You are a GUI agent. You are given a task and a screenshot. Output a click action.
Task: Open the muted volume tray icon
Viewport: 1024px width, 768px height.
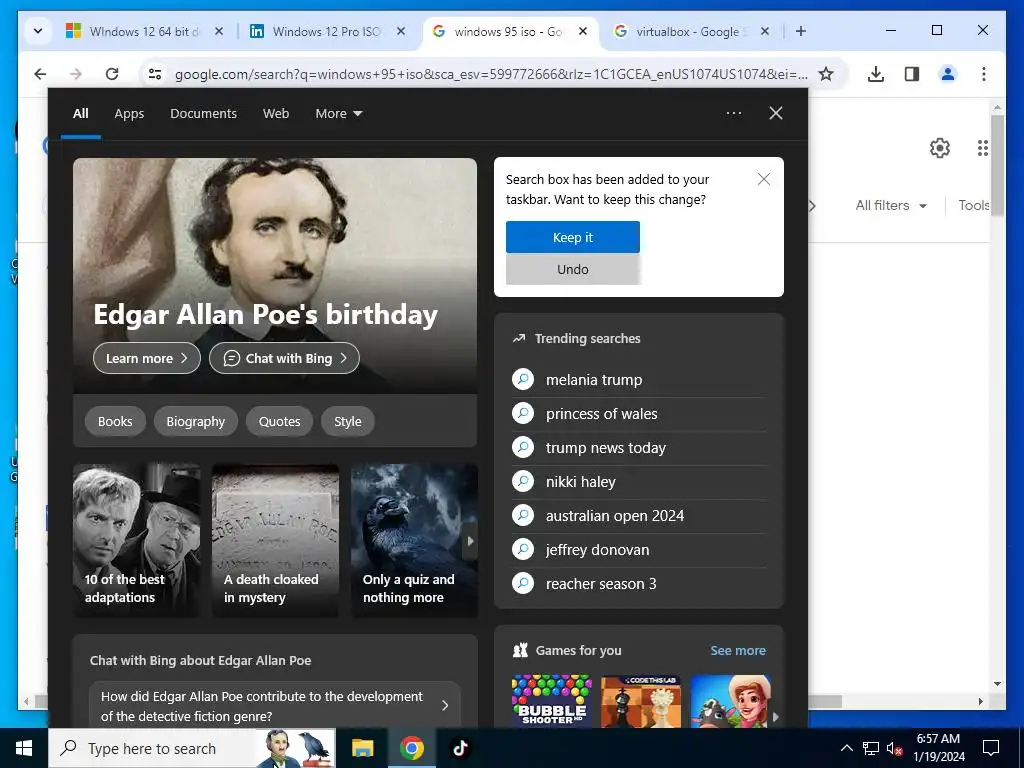coord(894,748)
